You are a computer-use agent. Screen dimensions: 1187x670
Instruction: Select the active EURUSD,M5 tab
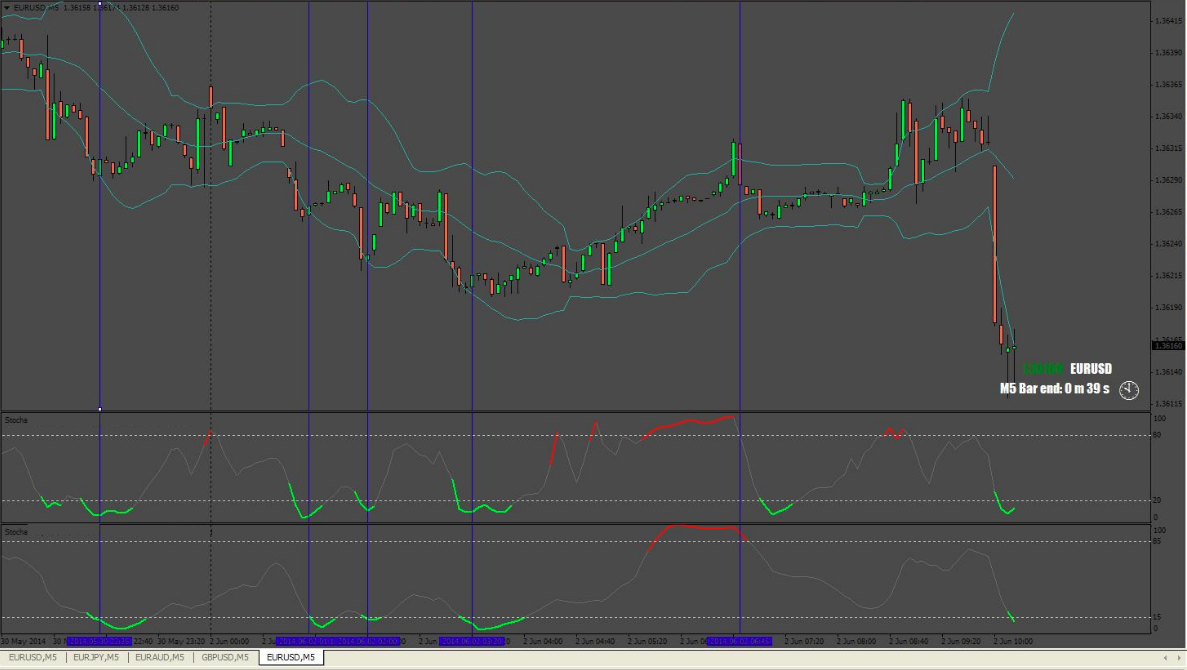pos(290,657)
